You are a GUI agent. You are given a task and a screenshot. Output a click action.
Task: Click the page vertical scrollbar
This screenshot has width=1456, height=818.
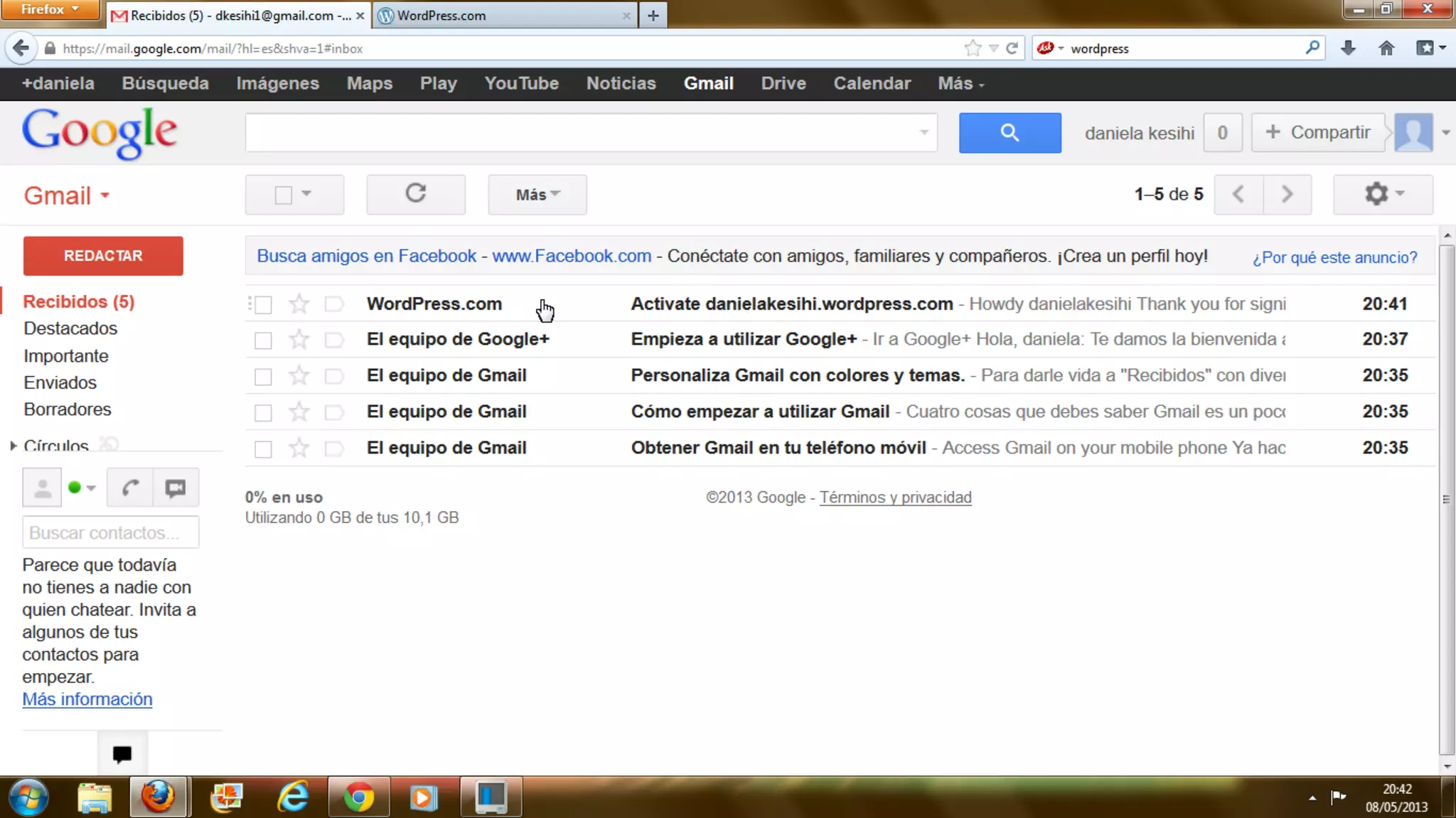click(1447, 500)
